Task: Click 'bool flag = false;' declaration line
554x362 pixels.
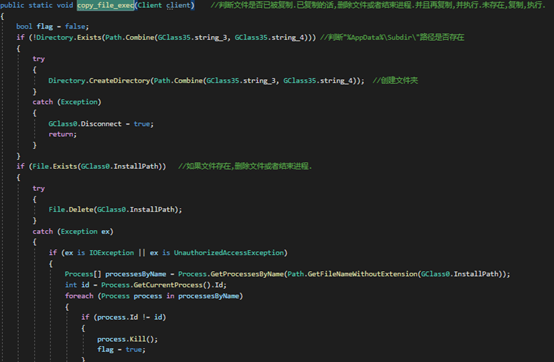Action: point(53,26)
